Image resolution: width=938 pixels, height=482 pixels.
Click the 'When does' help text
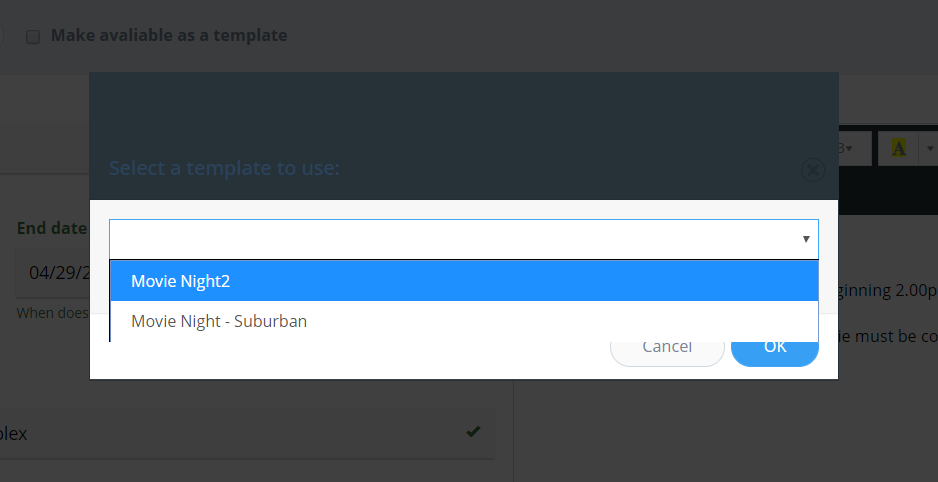tap(53, 313)
